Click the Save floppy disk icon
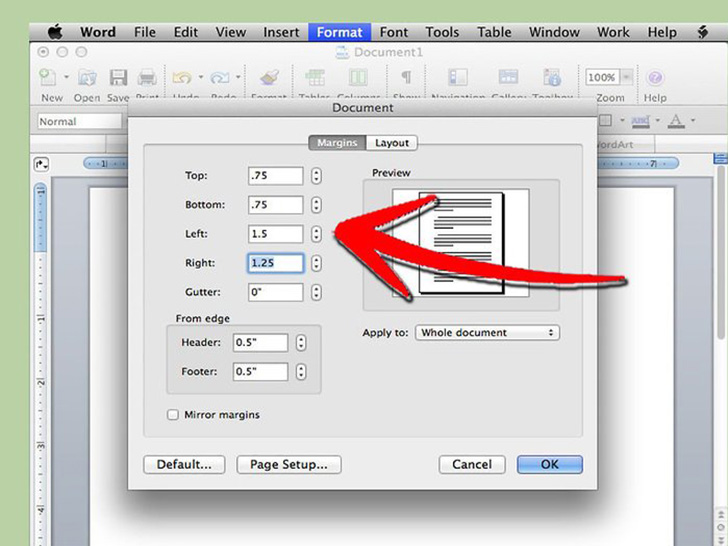The image size is (728, 546). pos(118,77)
